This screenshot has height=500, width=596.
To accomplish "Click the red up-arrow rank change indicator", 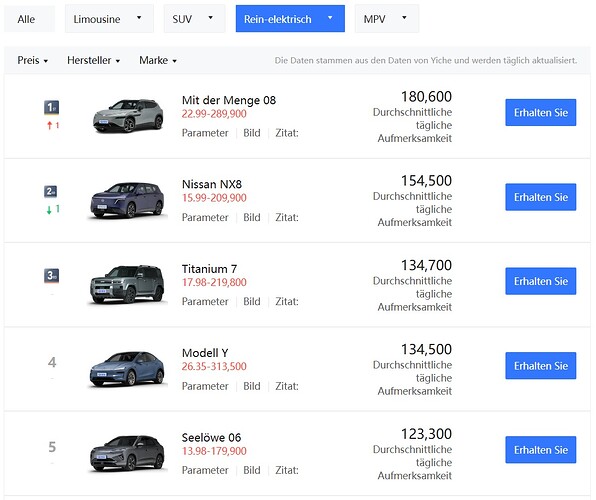I will click(x=53, y=125).
